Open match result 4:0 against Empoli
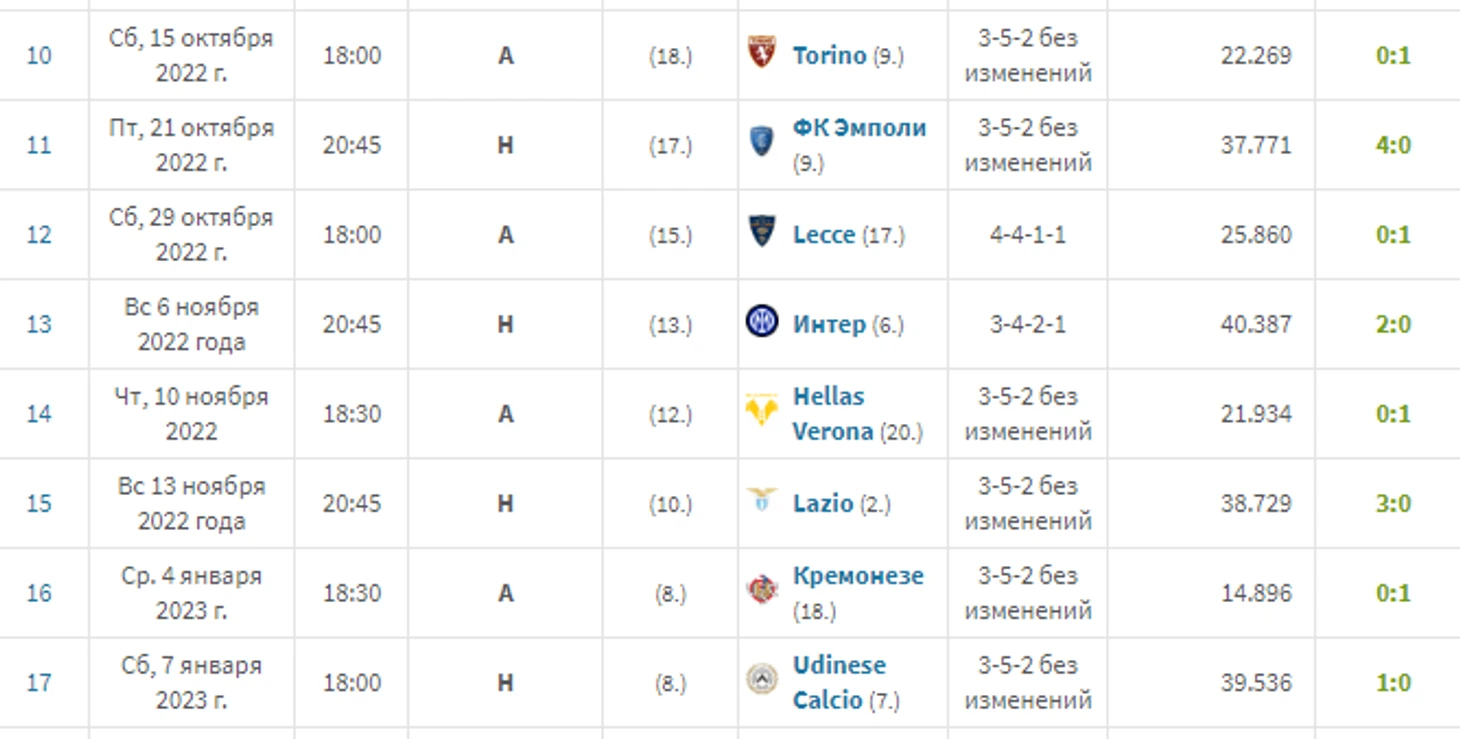This screenshot has width=1460, height=739. pos(1393,145)
